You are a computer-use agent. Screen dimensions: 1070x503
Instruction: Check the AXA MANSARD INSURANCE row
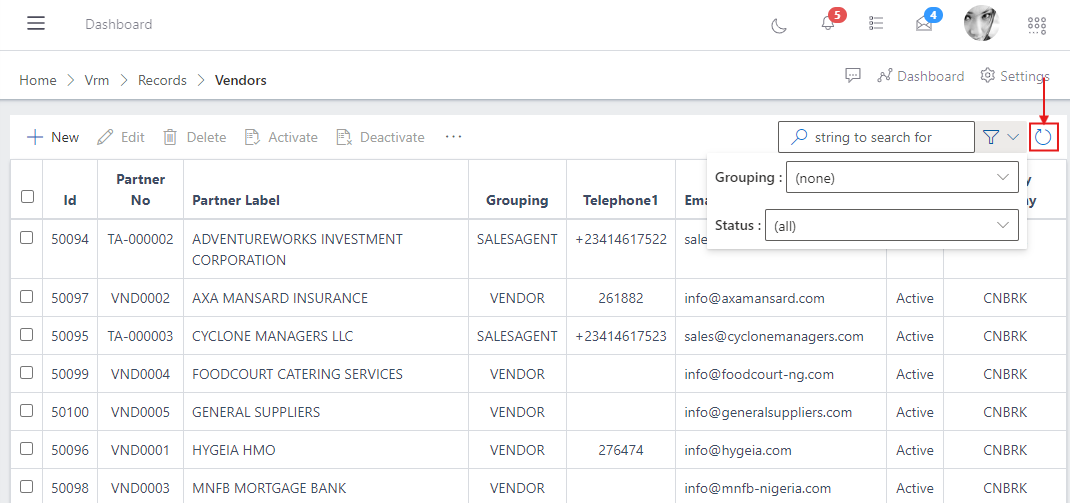[28, 297]
